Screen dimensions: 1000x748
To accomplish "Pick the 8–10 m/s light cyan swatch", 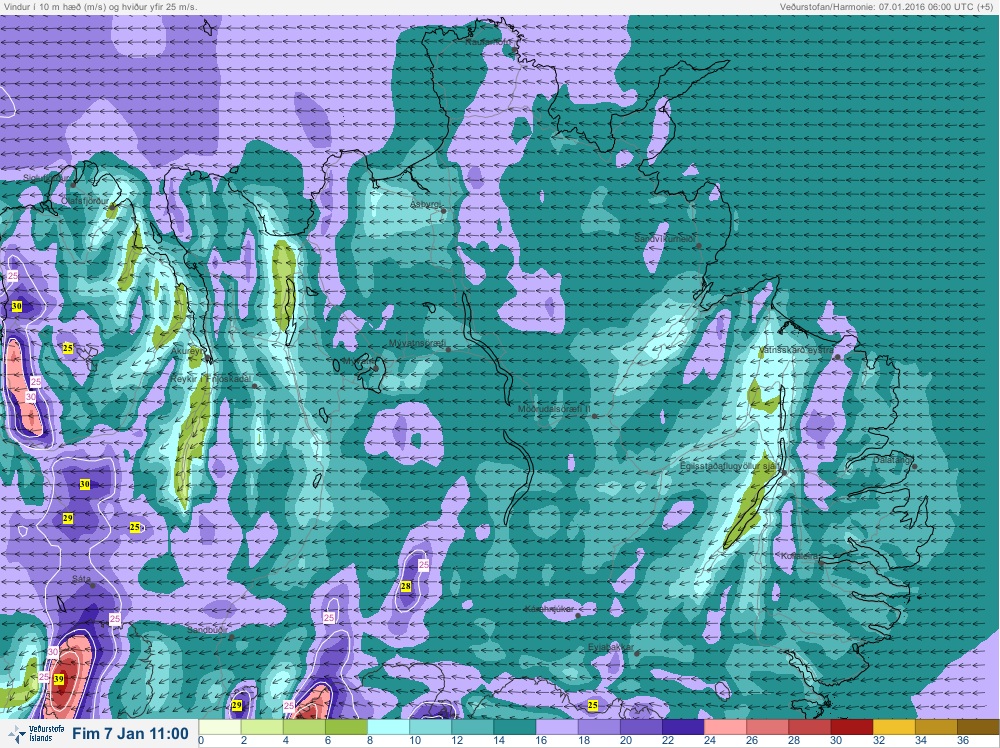I will [388, 727].
